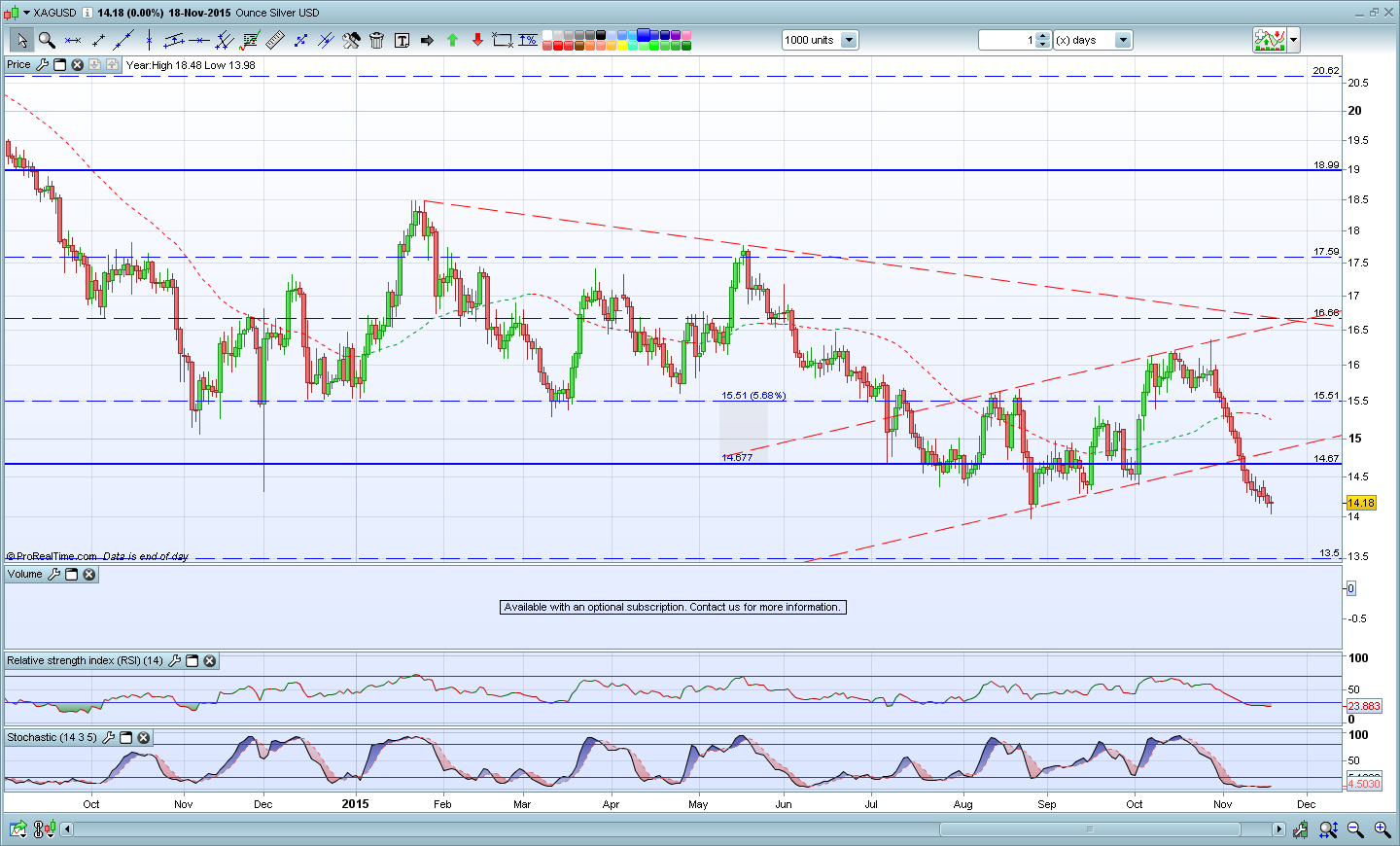Screen dimensions: 1400x846
Task: Click the info icon next to XAGUSD
Action: click(87, 13)
